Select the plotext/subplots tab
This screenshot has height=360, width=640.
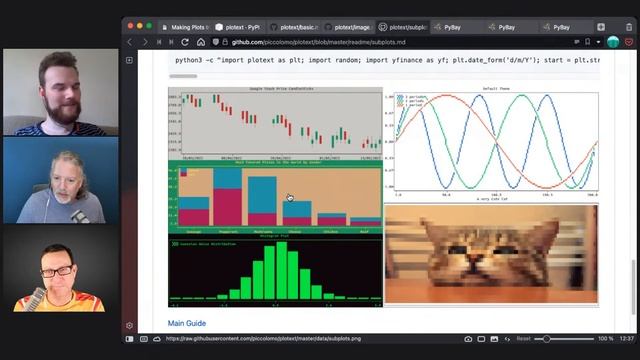pyautogui.click(x=403, y=27)
